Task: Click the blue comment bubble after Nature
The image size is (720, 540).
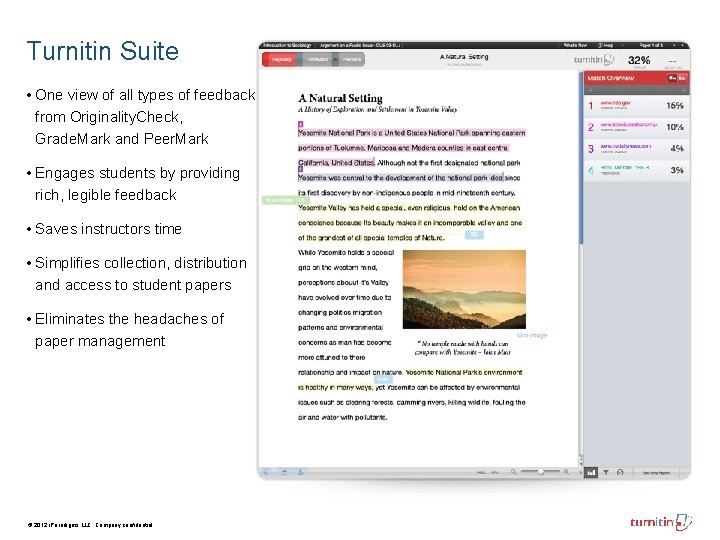Action: [x=474, y=235]
